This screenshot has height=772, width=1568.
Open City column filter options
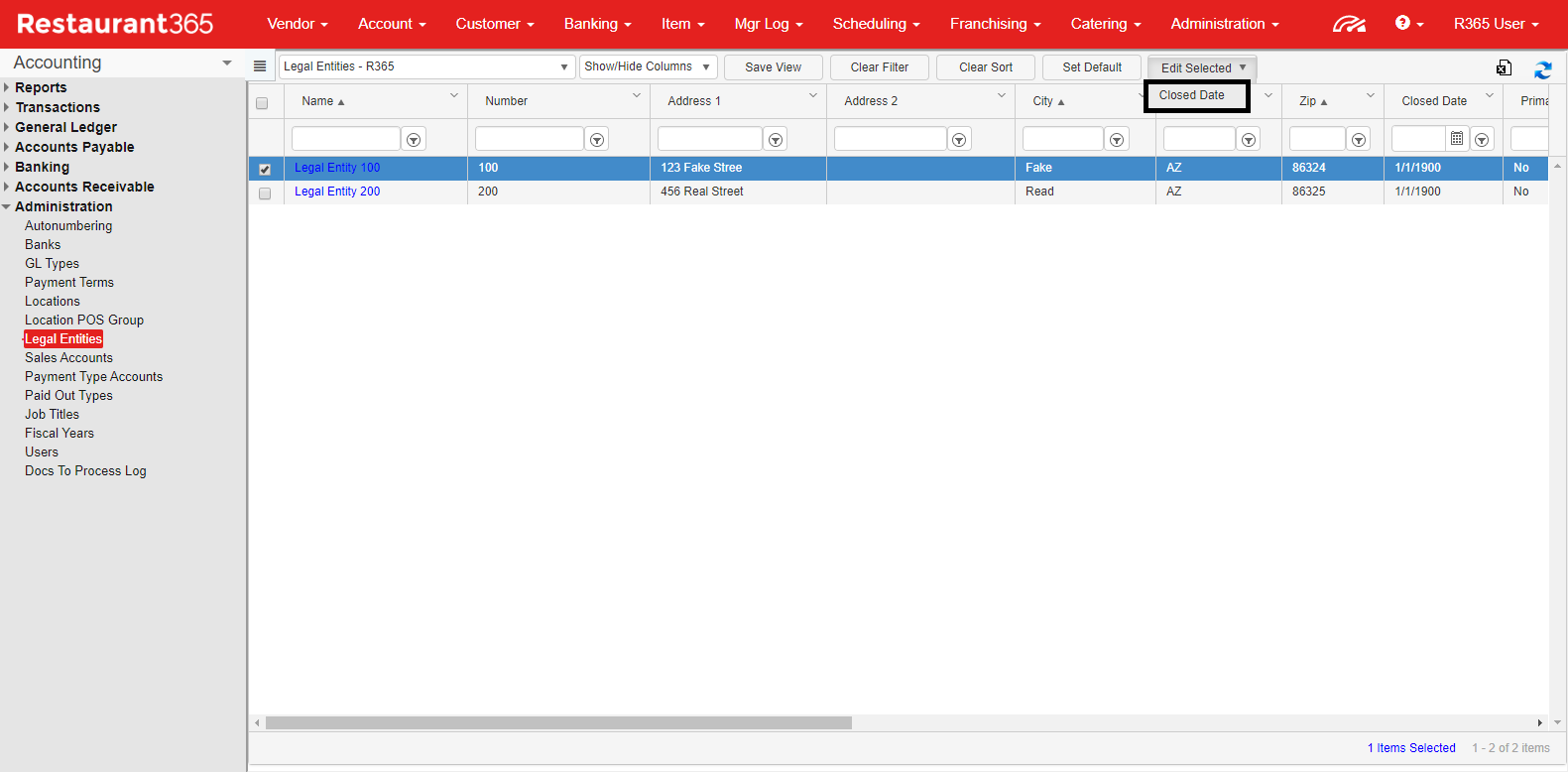(x=1117, y=140)
